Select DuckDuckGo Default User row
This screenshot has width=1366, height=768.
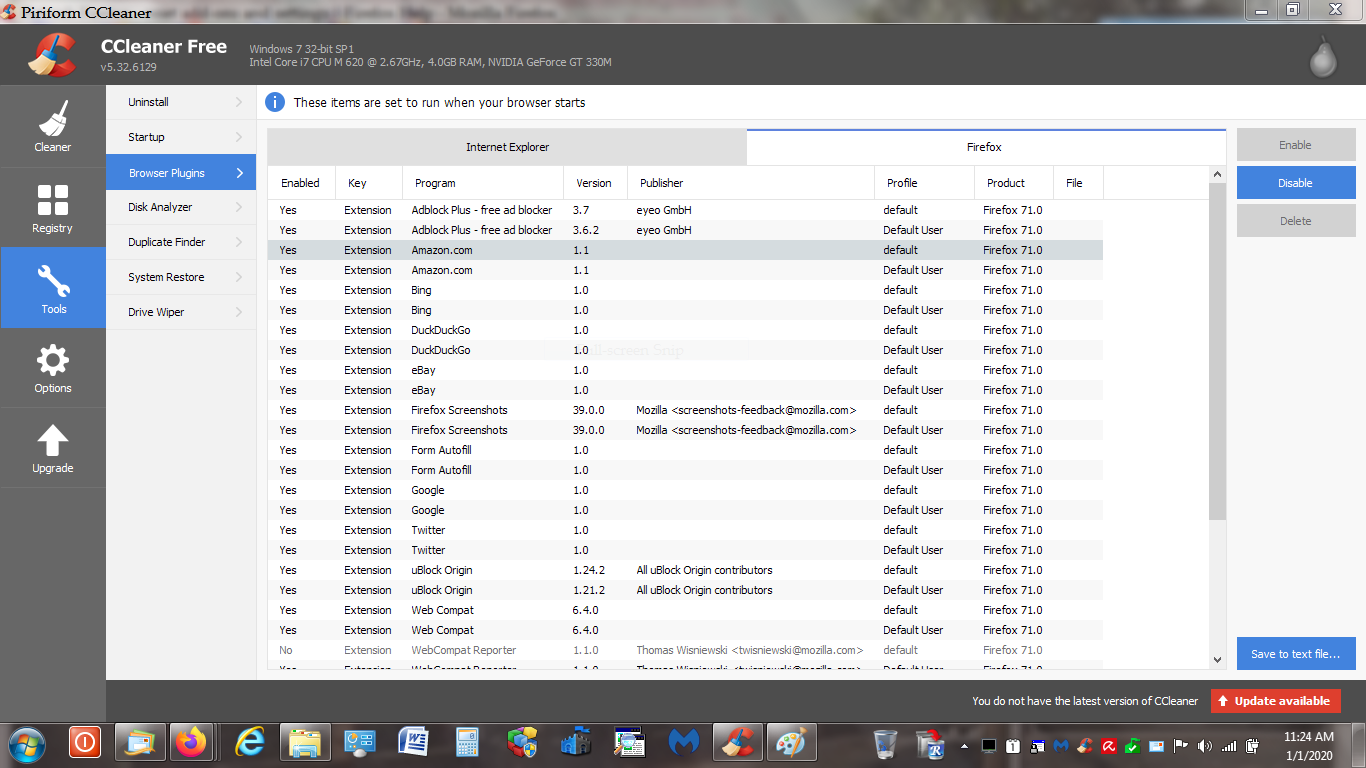[x=685, y=350]
